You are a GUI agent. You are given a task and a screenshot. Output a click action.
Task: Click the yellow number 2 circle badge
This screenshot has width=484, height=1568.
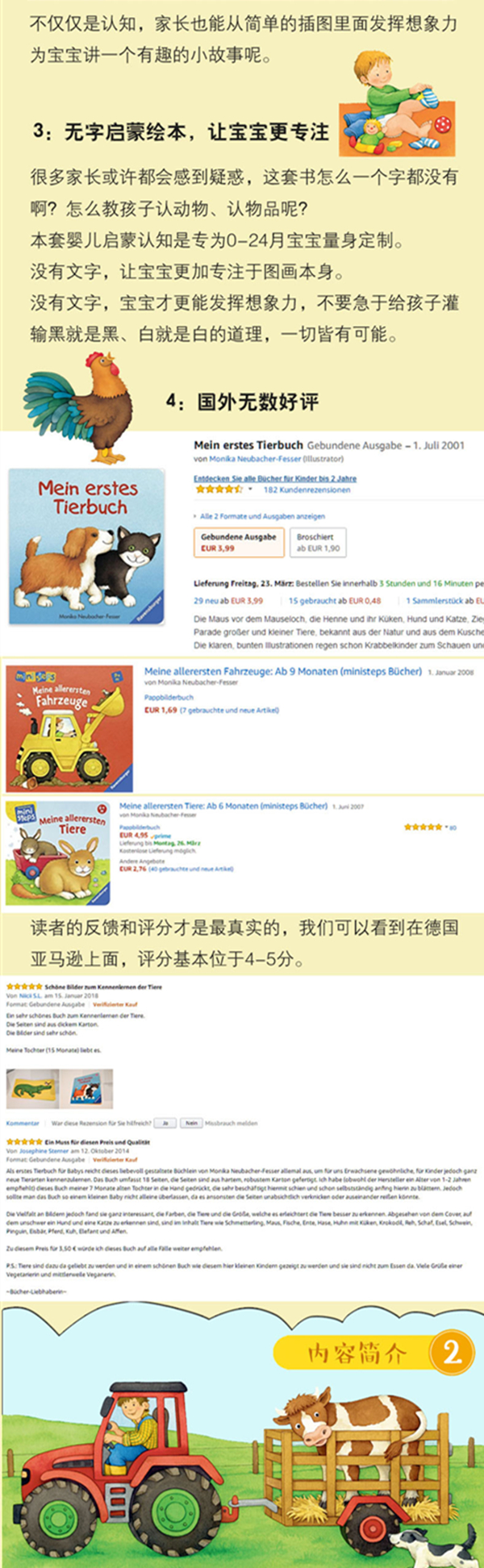tap(451, 1353)
